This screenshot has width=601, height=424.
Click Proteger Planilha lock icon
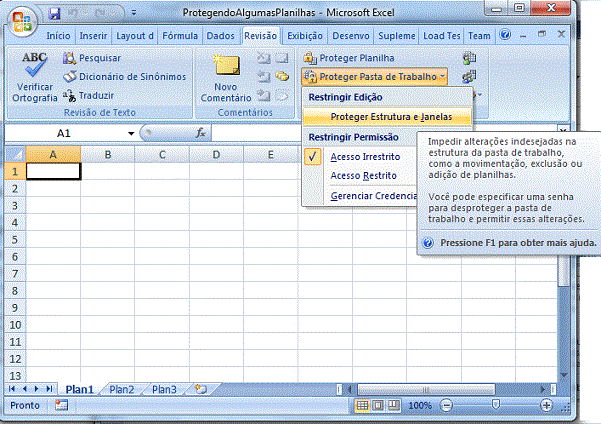309,58
